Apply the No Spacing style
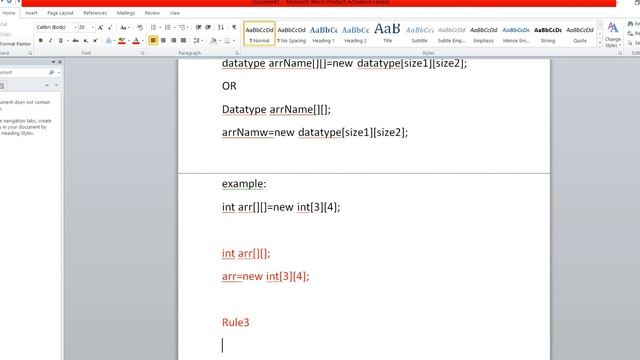This screenshot has height=360, width=640. (291, 34)
